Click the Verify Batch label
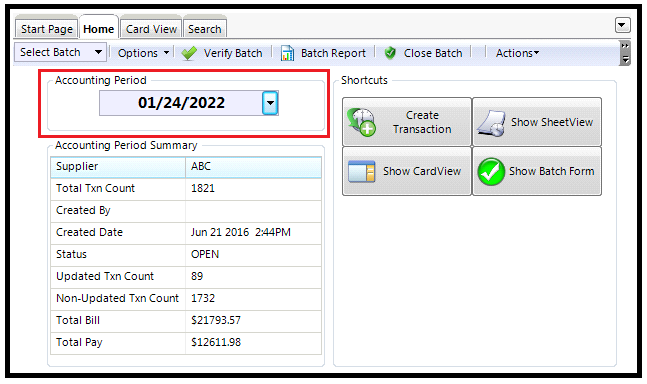Screen dimensions: 647x384 233,53
